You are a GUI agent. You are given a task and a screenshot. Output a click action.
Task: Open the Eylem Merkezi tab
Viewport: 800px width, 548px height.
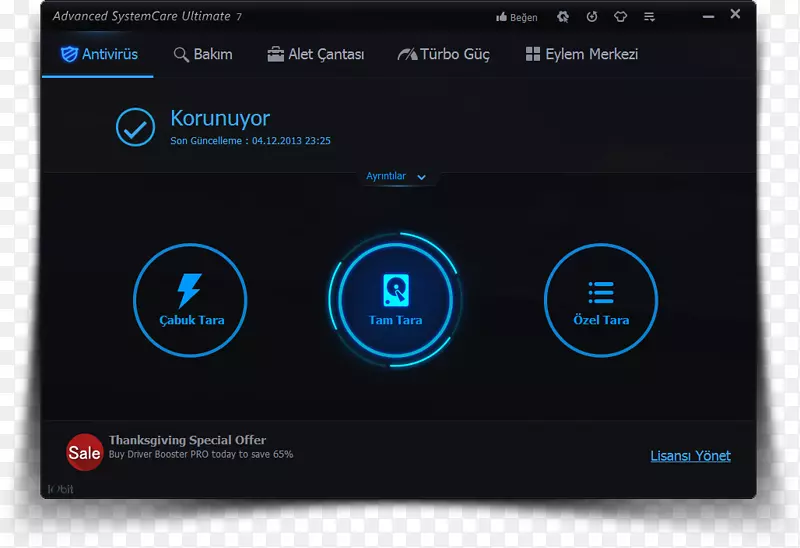pos(581,54)
